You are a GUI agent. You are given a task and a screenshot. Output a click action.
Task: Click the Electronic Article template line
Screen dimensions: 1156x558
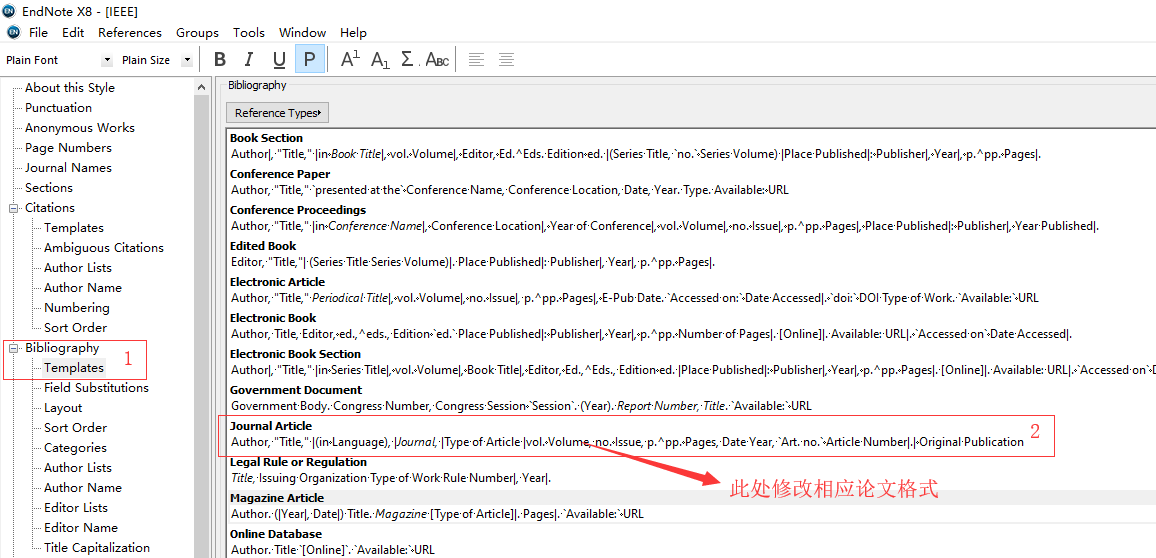[635, 299]
